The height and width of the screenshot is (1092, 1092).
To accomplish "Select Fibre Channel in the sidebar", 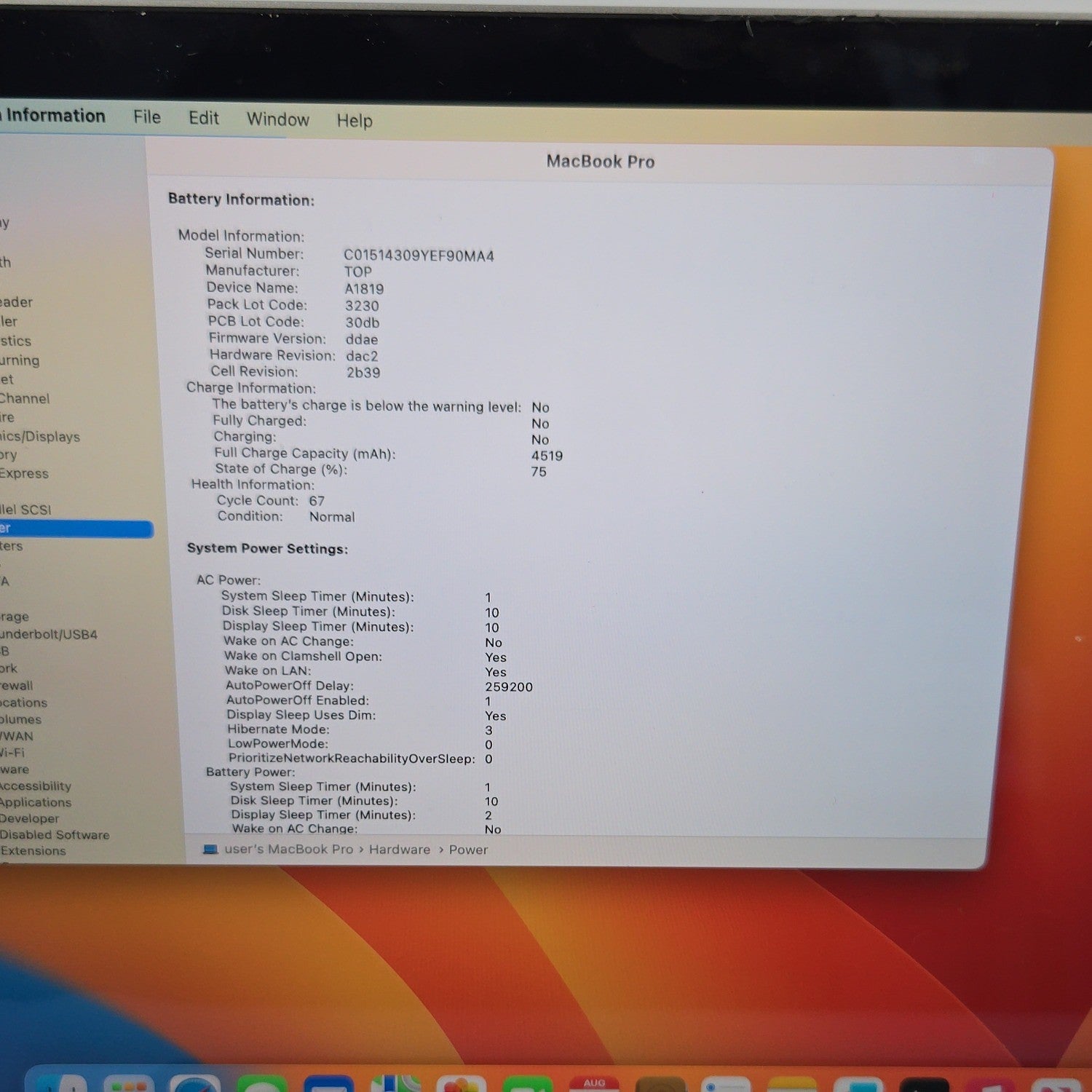I will pyautogui.click(x=25, y=398).
